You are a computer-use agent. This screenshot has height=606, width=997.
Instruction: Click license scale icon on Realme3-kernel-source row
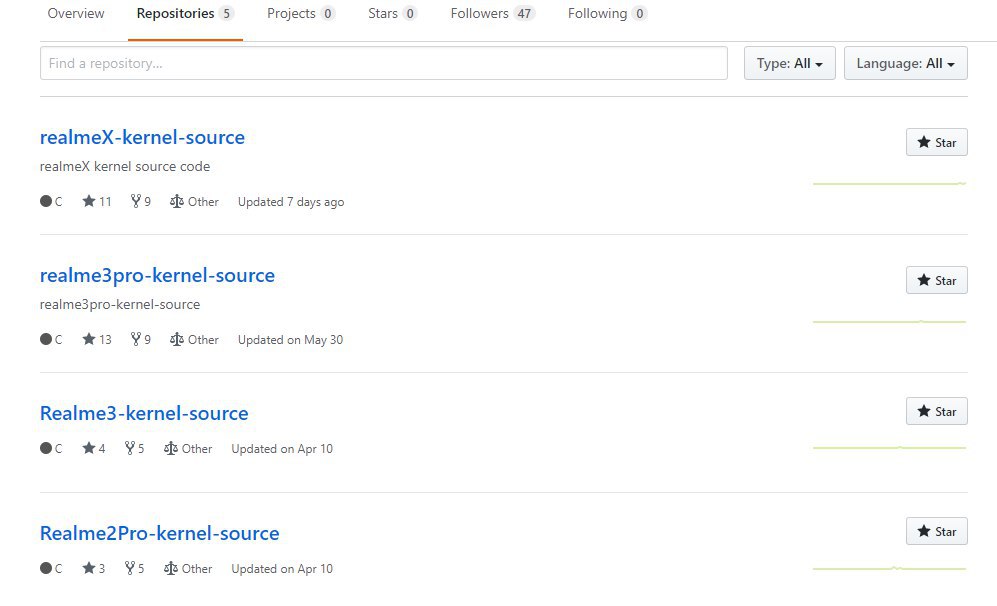[x=170, y=448]
